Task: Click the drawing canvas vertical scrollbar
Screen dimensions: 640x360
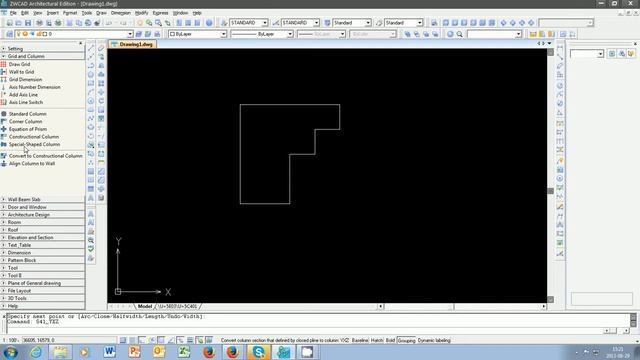Action: tap(550, 176)
